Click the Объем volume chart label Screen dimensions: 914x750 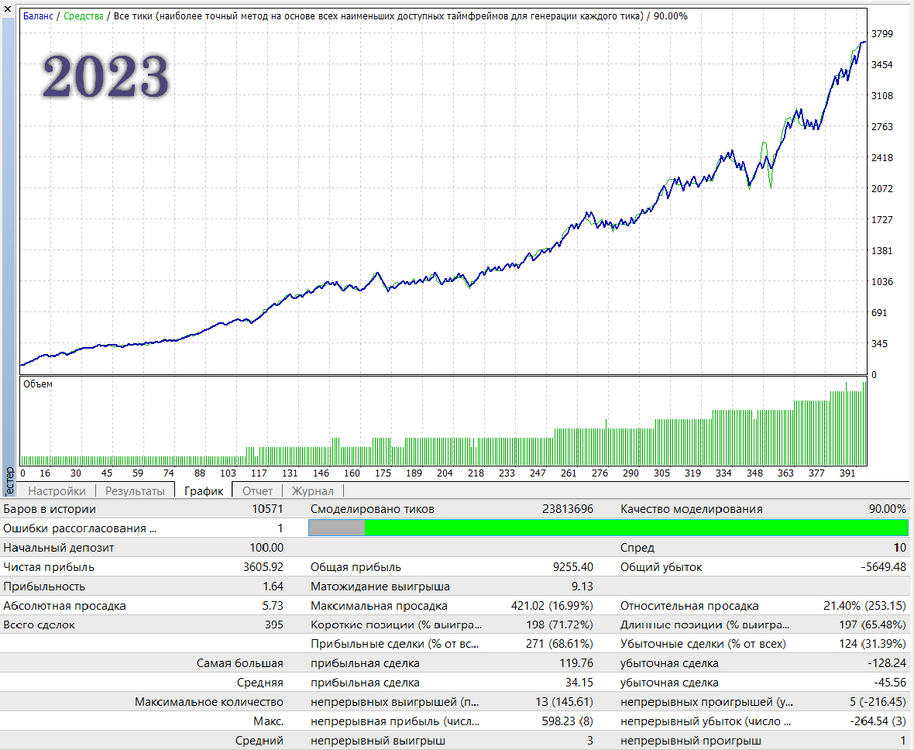point(38,384)
